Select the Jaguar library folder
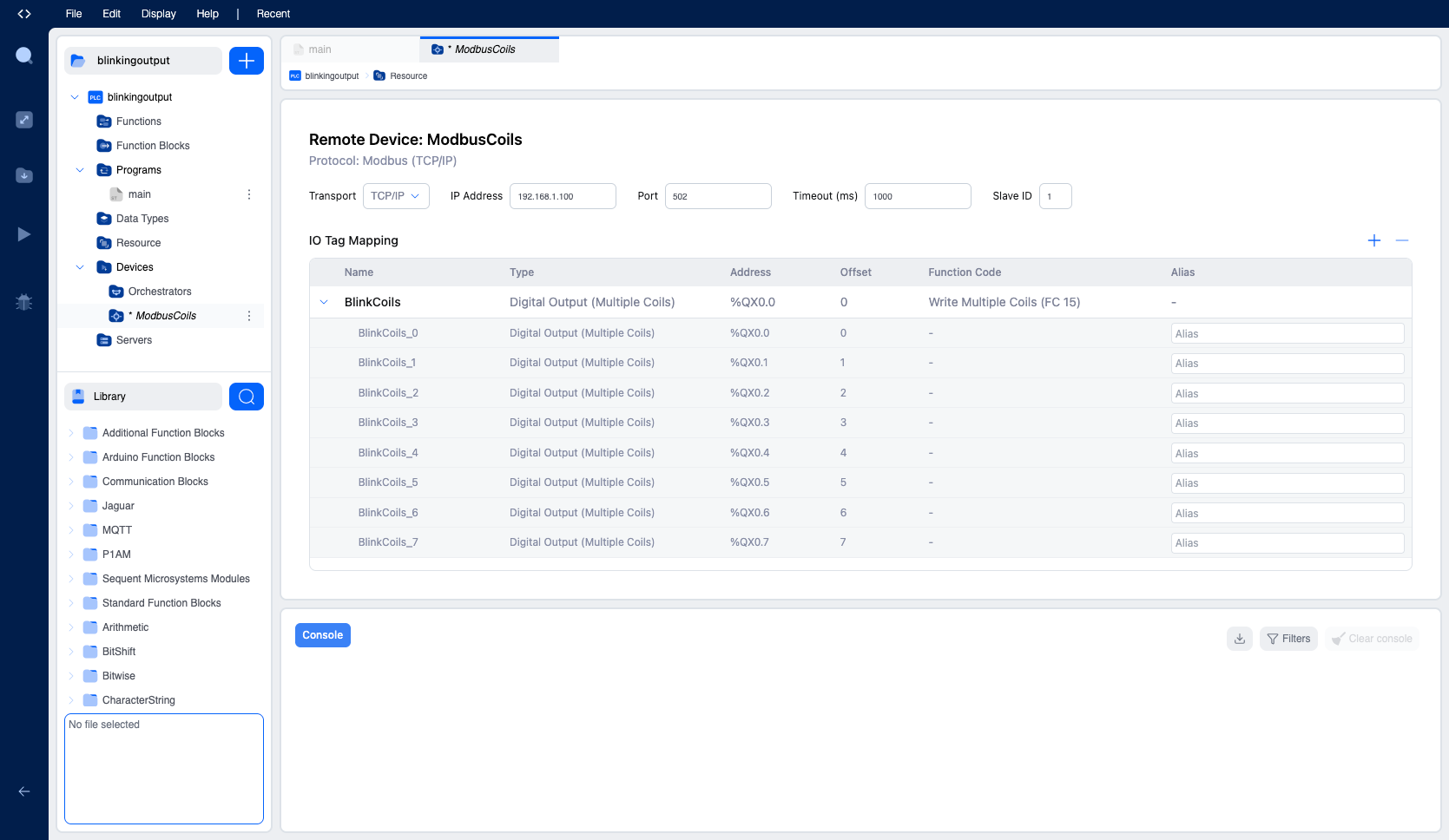This screenshot has width=1449, height=840. 118,506
